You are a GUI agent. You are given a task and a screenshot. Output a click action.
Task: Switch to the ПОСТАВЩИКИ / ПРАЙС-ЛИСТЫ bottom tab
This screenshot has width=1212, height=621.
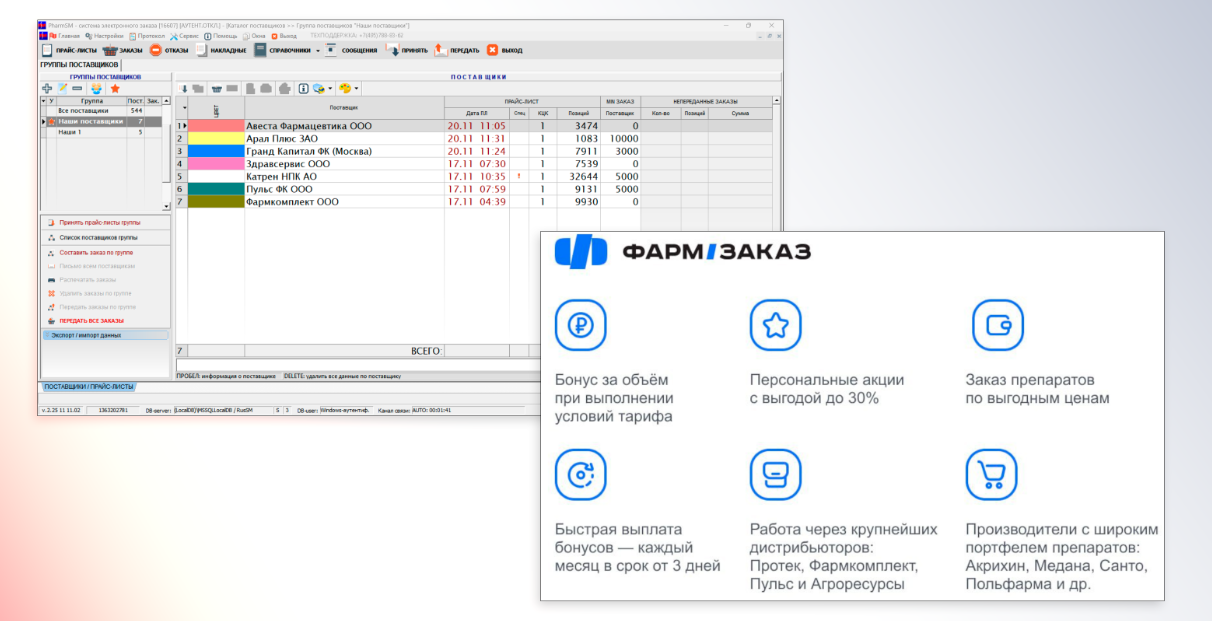click(x=89, y=386)
